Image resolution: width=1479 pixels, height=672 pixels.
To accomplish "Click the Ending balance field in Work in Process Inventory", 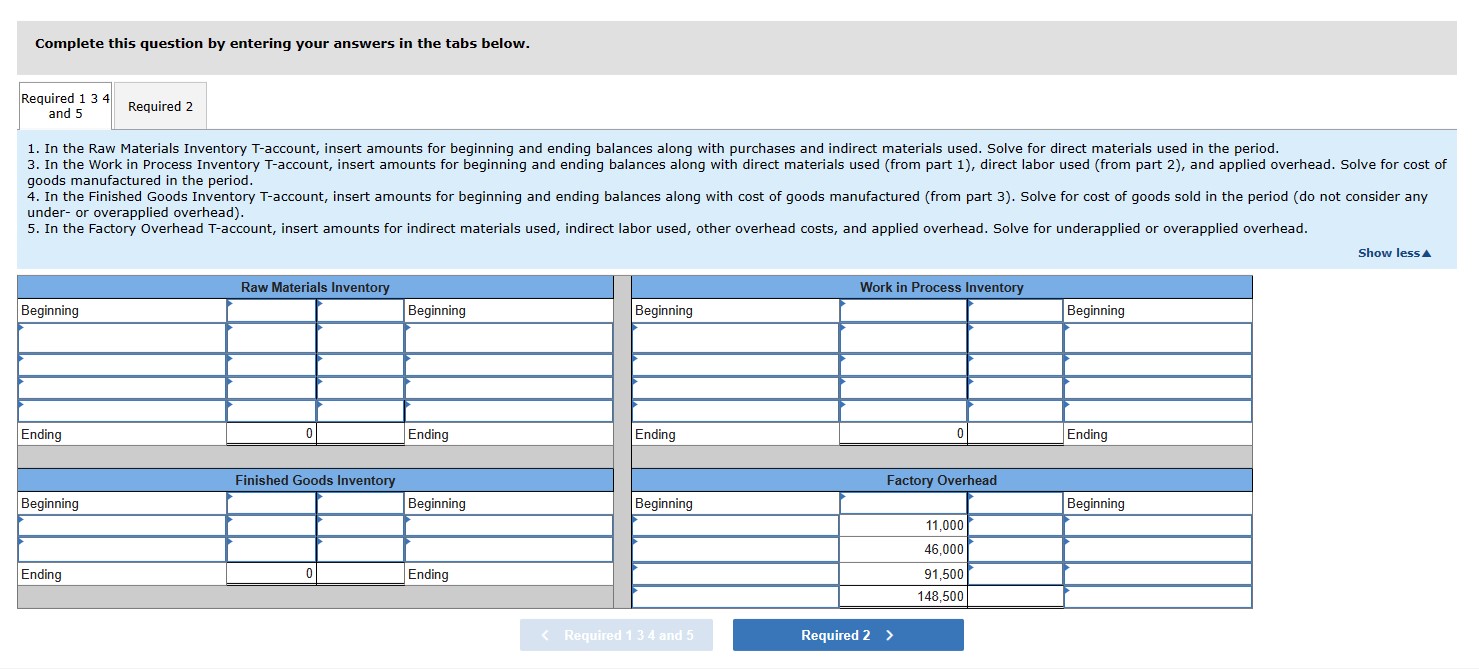I will coord(900,434).
